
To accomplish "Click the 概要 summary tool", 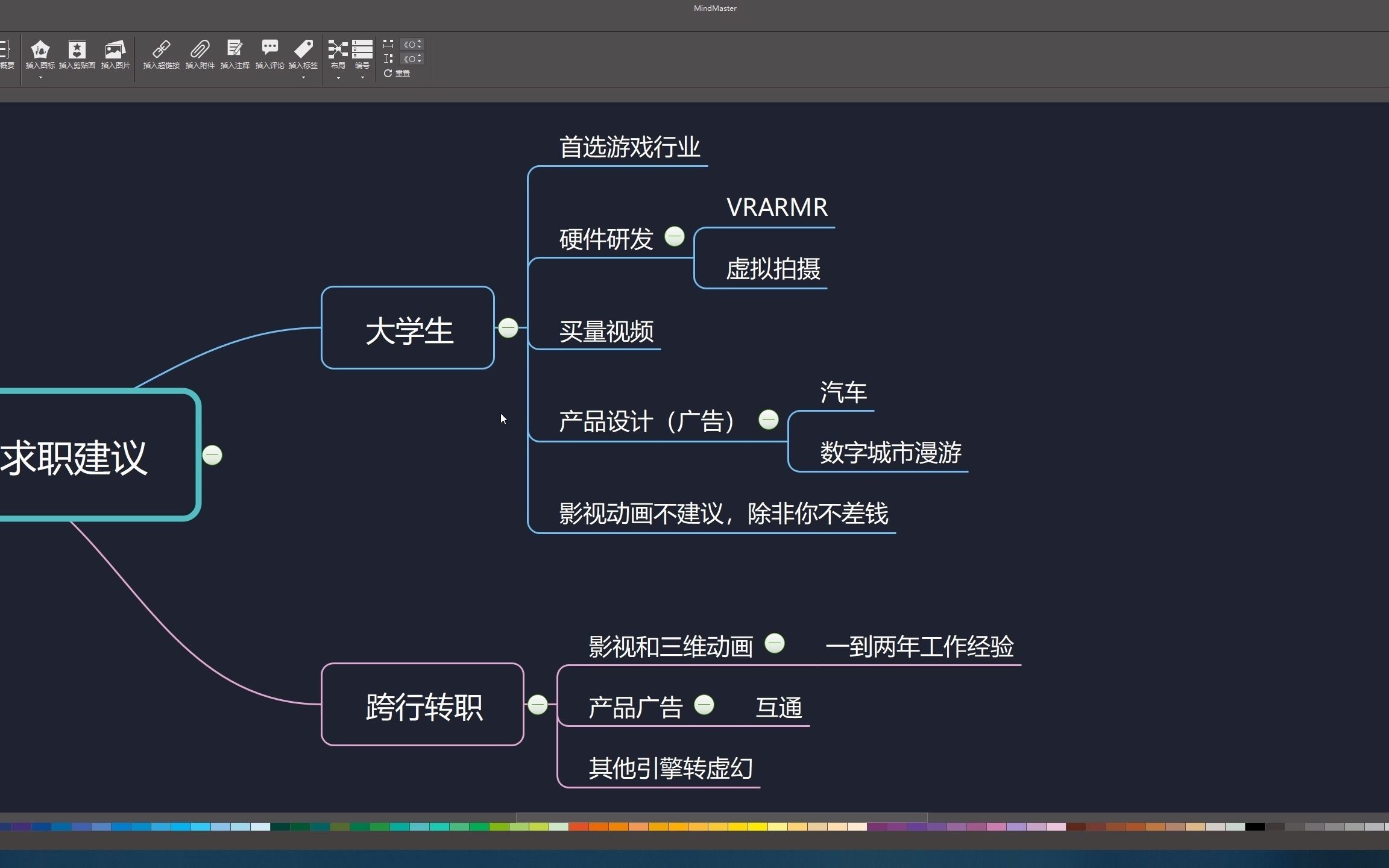I will tap(6, 54).
